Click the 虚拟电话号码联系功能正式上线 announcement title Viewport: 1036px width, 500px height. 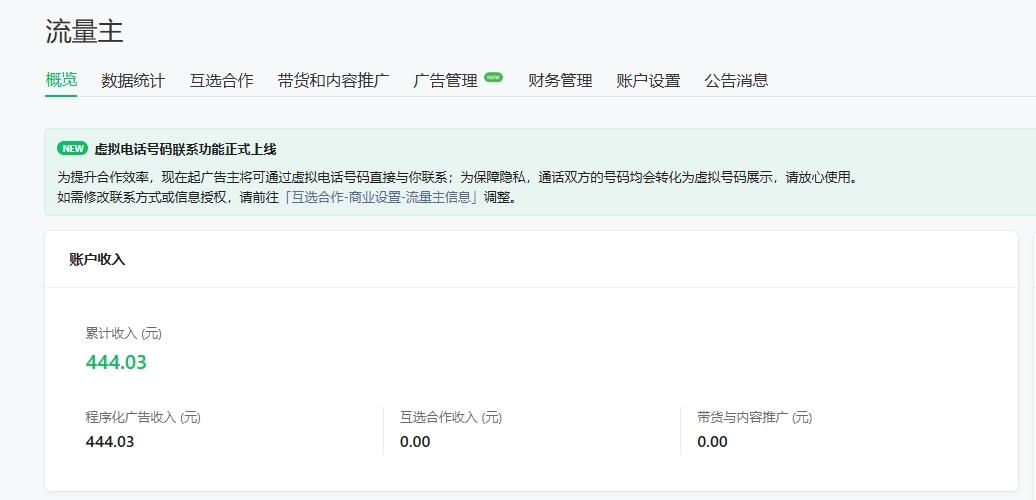(185, 149)
